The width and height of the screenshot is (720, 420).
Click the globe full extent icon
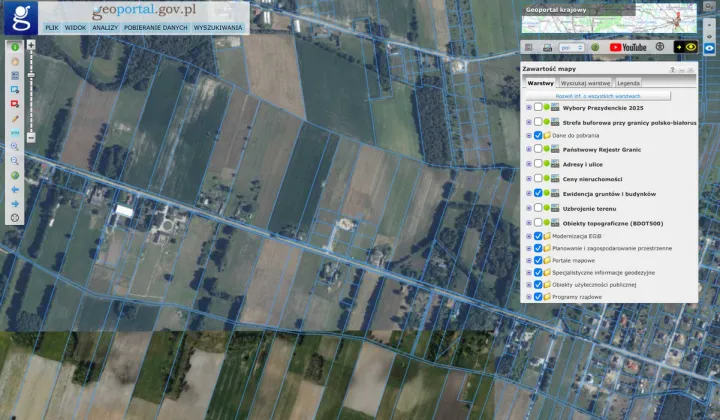point(15,175)
